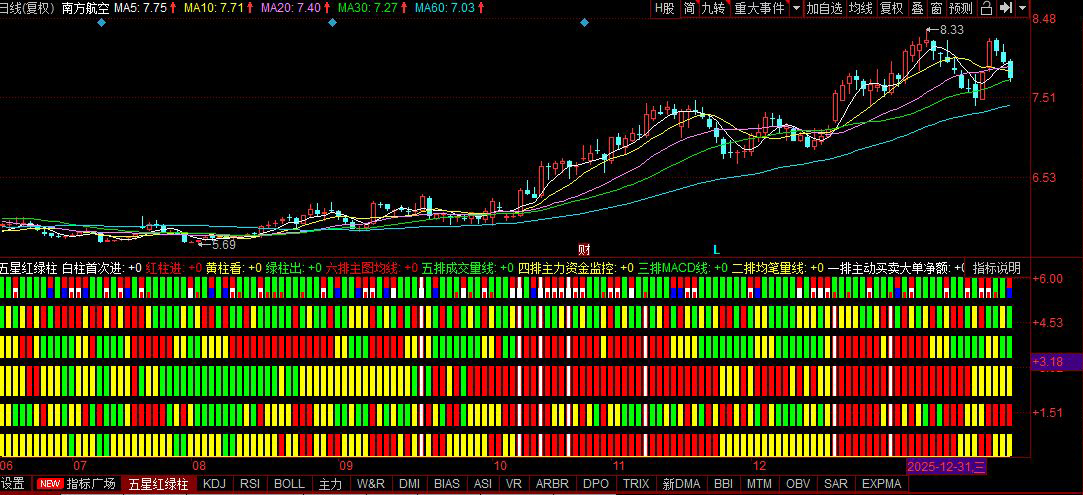Click the H股 button in top toolbar
1083x495 pixels.
[x=664, y=8]
